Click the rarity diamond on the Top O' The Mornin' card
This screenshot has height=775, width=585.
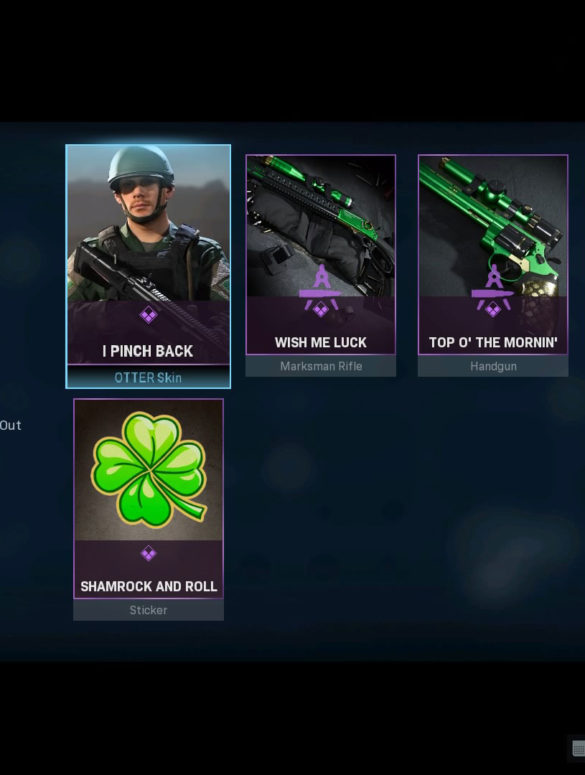coord(493,310)
